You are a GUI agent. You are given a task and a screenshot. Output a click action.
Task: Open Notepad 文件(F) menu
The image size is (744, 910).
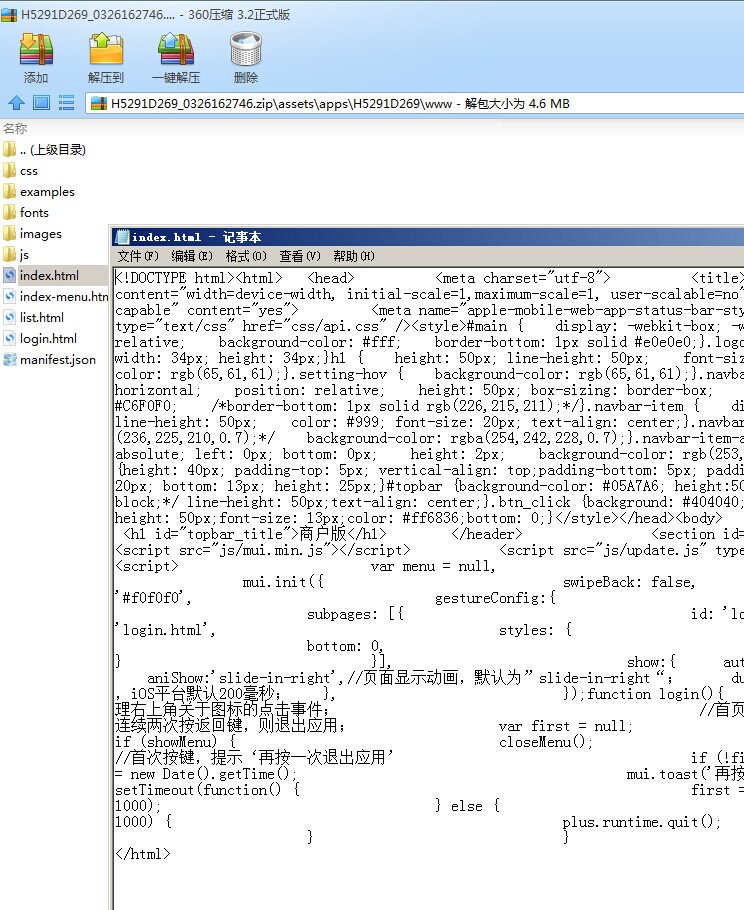[138, 256]
